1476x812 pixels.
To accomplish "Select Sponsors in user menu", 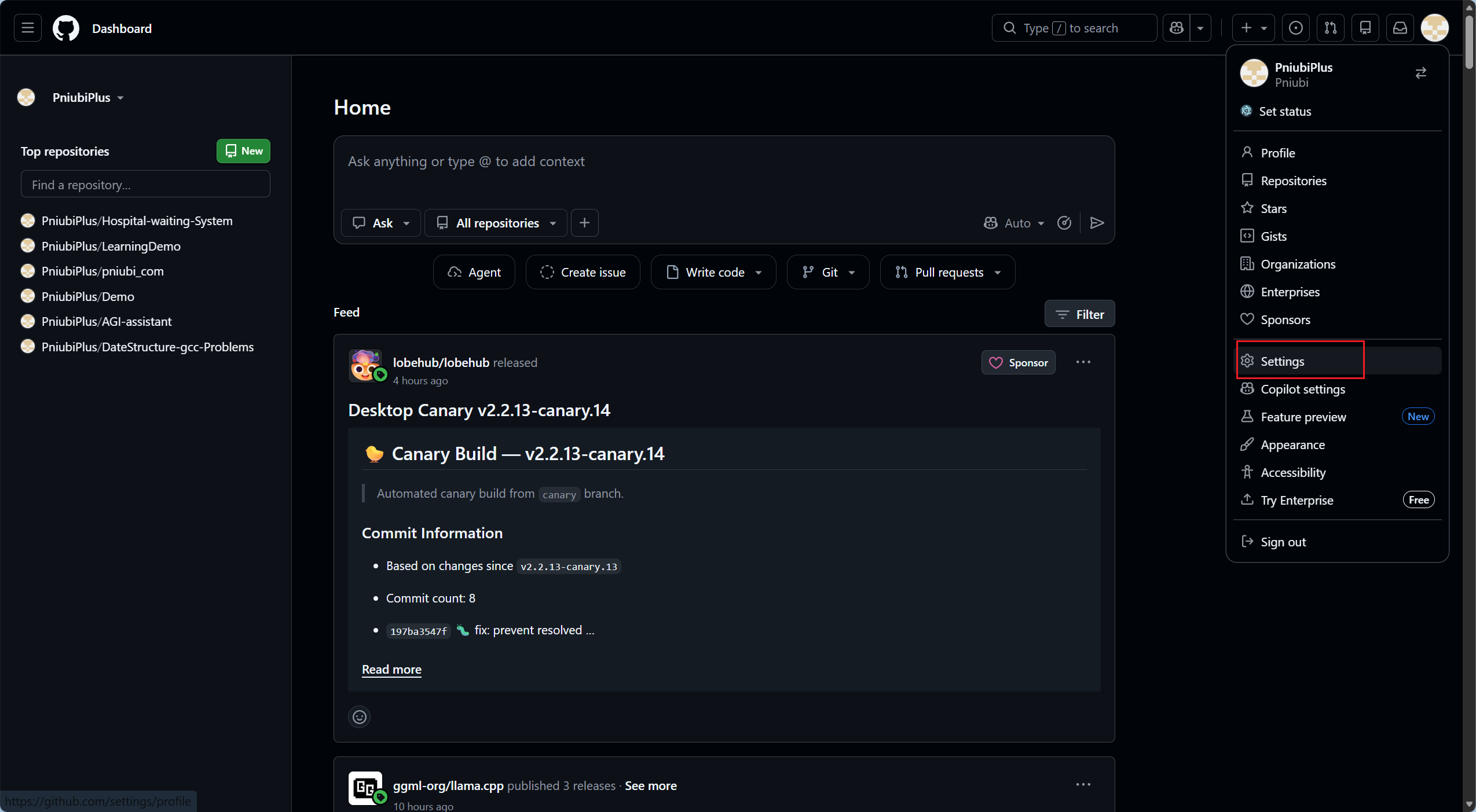I will coord(1338,319).
